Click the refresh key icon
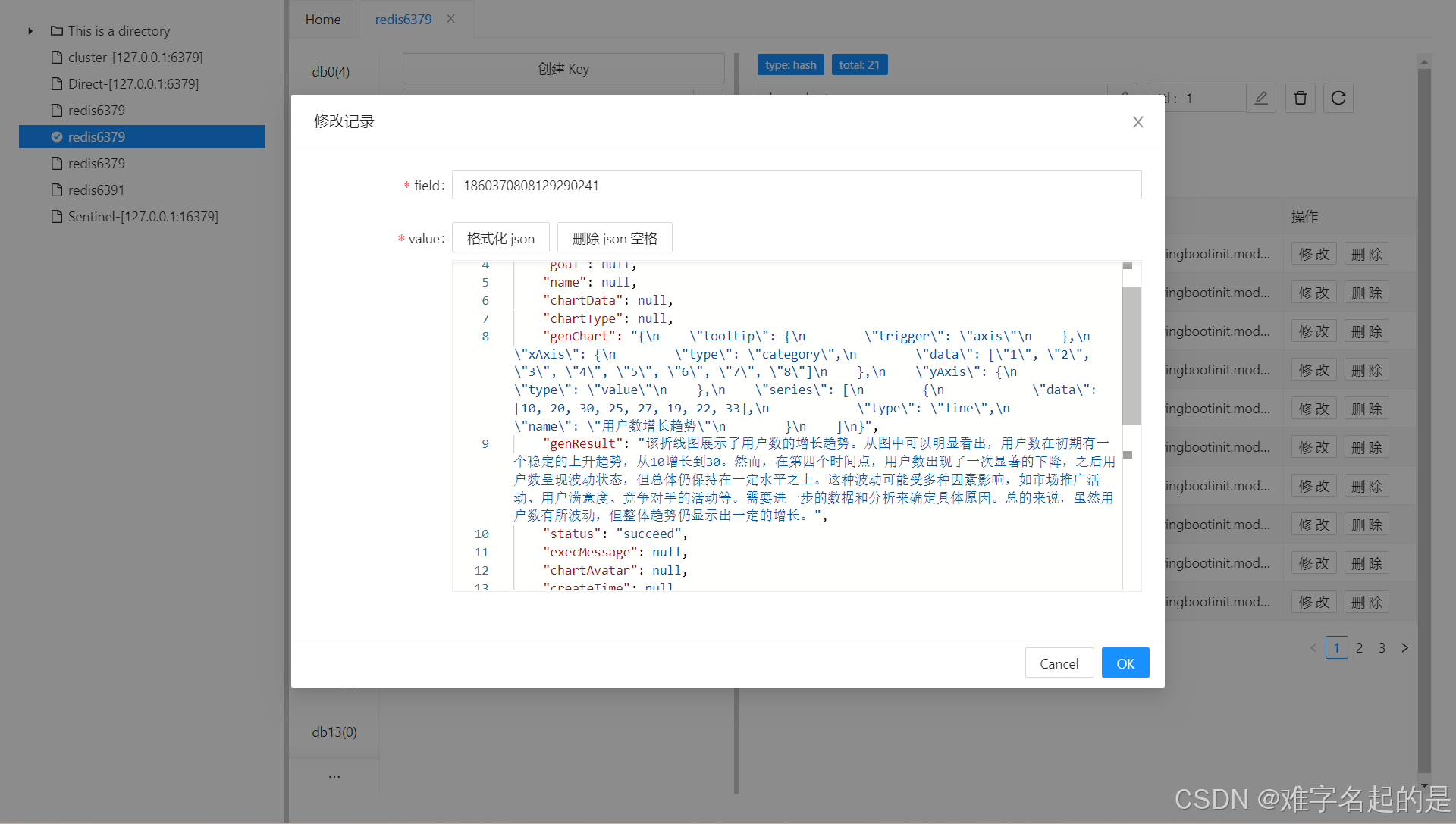 coord(1338,98)
